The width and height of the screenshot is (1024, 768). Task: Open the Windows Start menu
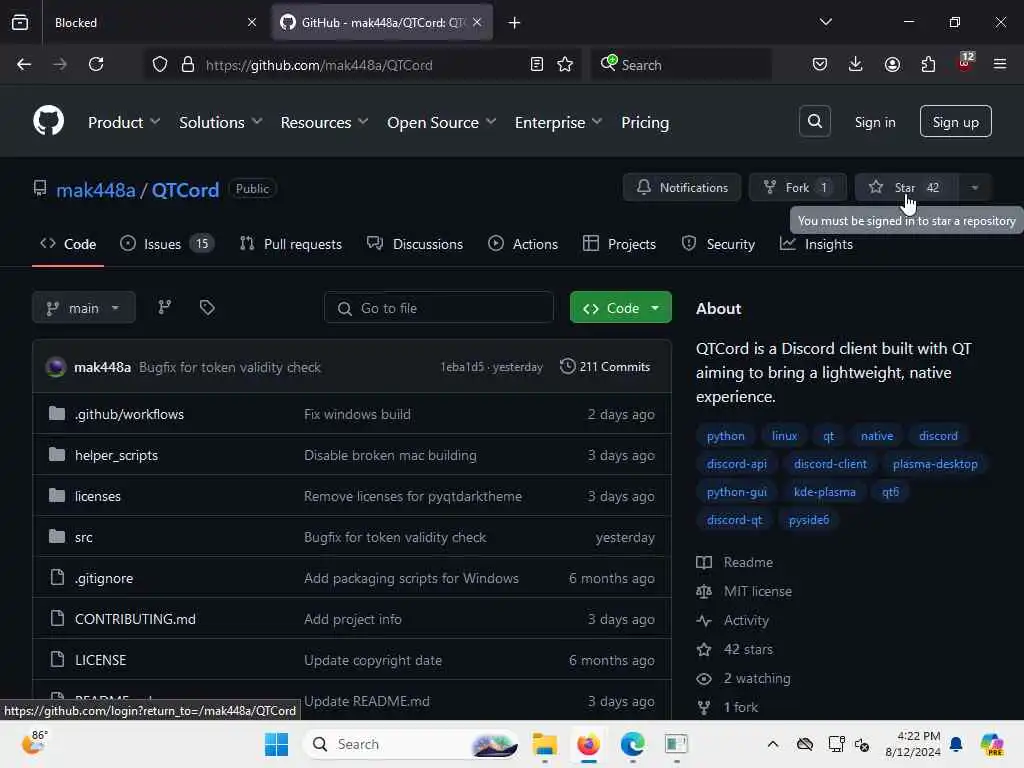coord(276,744)
